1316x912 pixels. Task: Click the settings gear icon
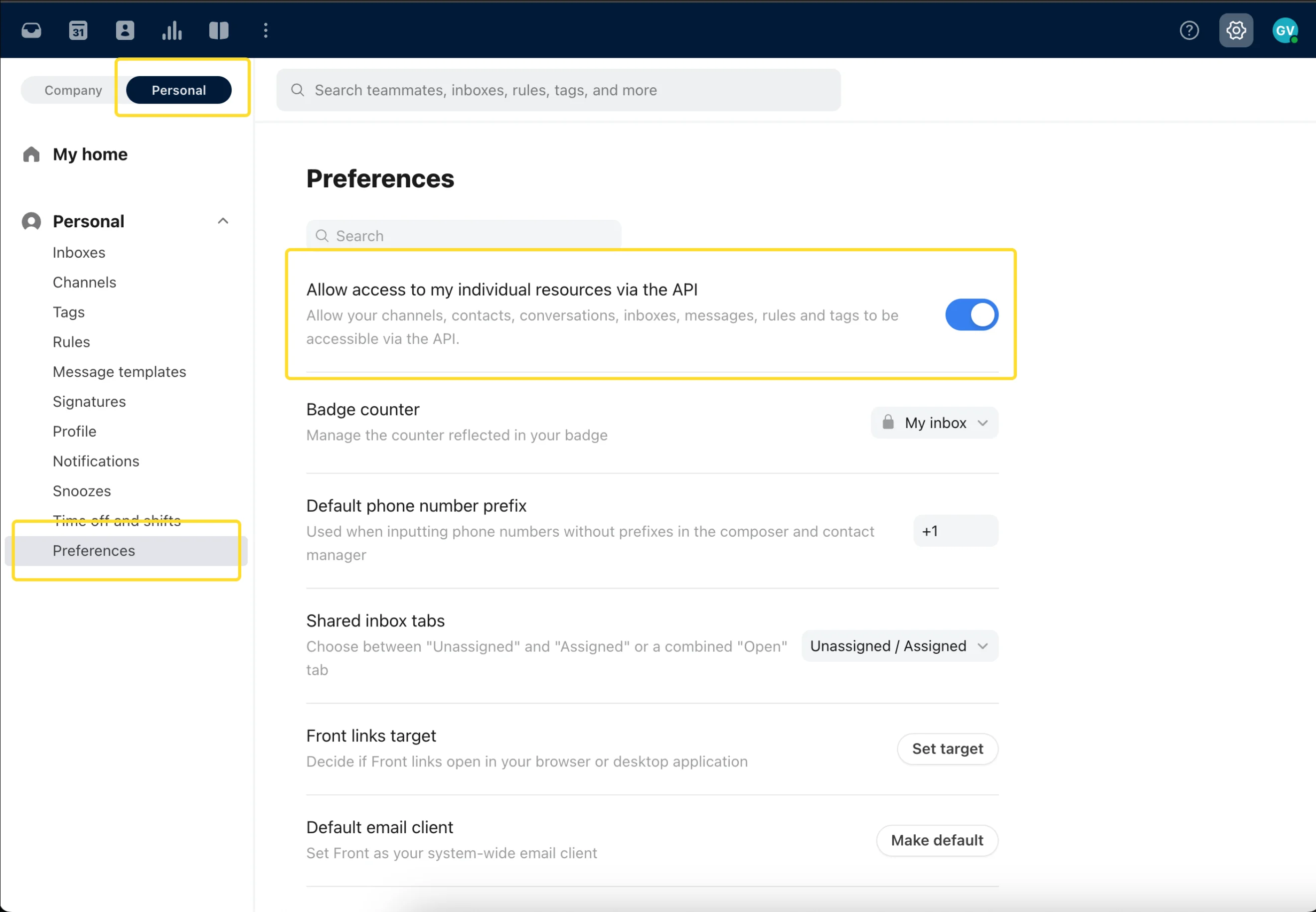tap(1236, 30)
